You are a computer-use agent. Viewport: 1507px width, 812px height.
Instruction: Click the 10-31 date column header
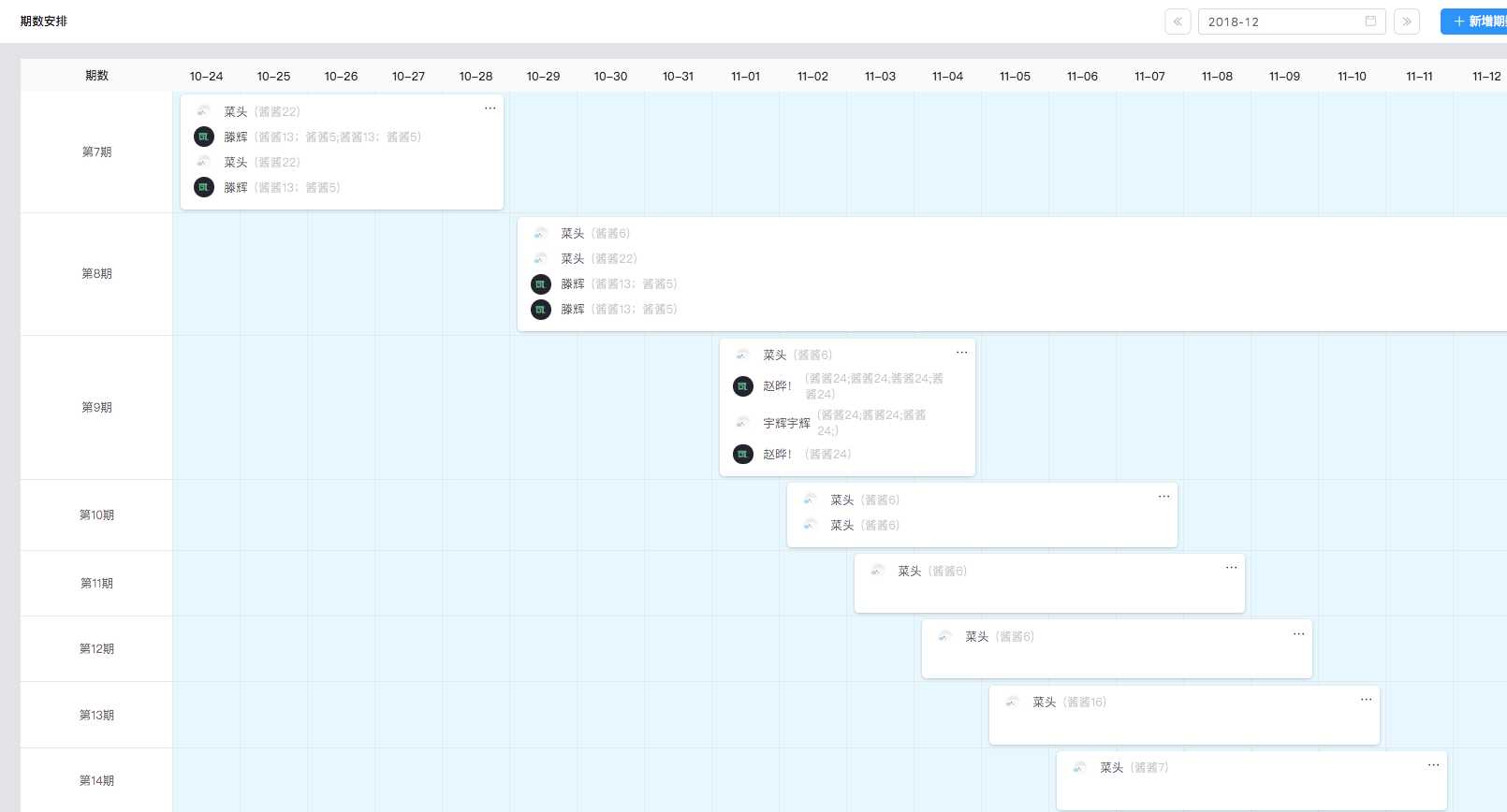click(x=678, y=76)
